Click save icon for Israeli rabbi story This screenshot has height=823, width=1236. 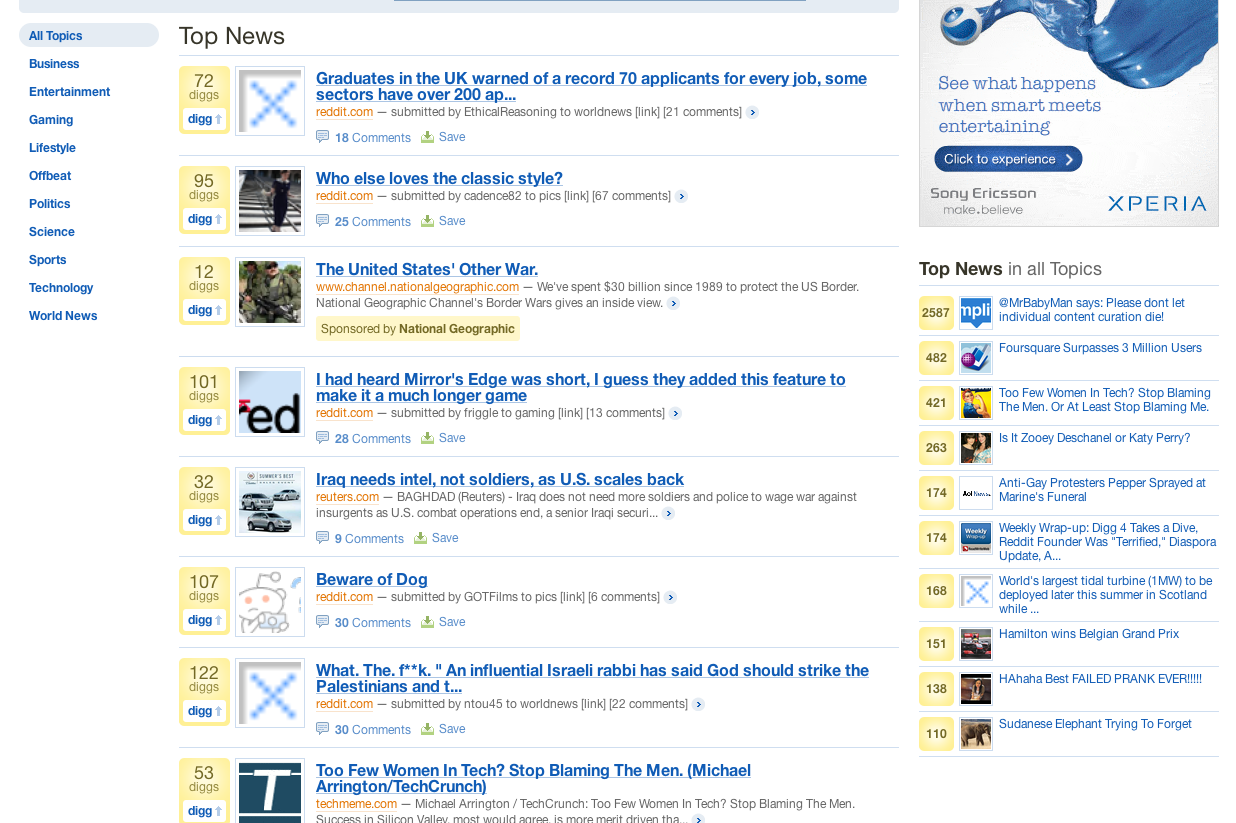point(427,729)
